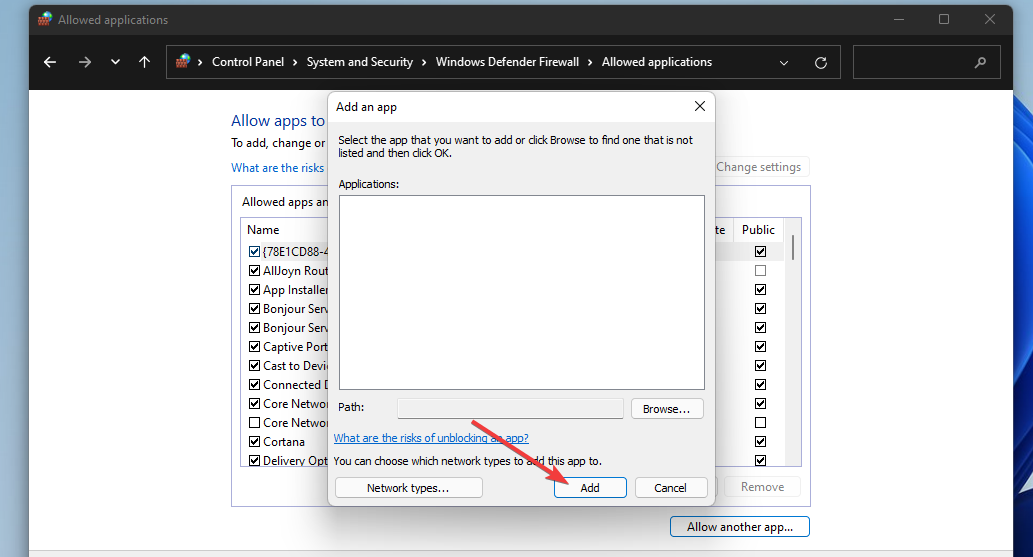Image resolution: width=1033 pixels, height=557 pixels.
Task: Expand chevron after System and Security
Action: pos(423,62)
